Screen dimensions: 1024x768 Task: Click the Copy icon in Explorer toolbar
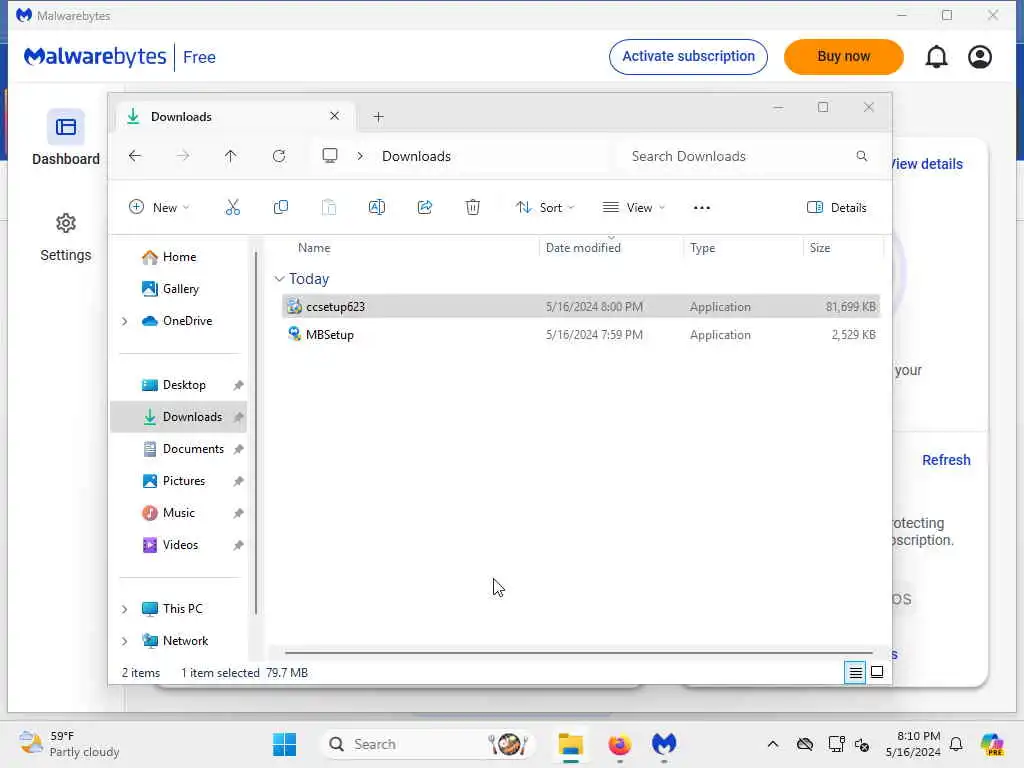click(281, 208)
